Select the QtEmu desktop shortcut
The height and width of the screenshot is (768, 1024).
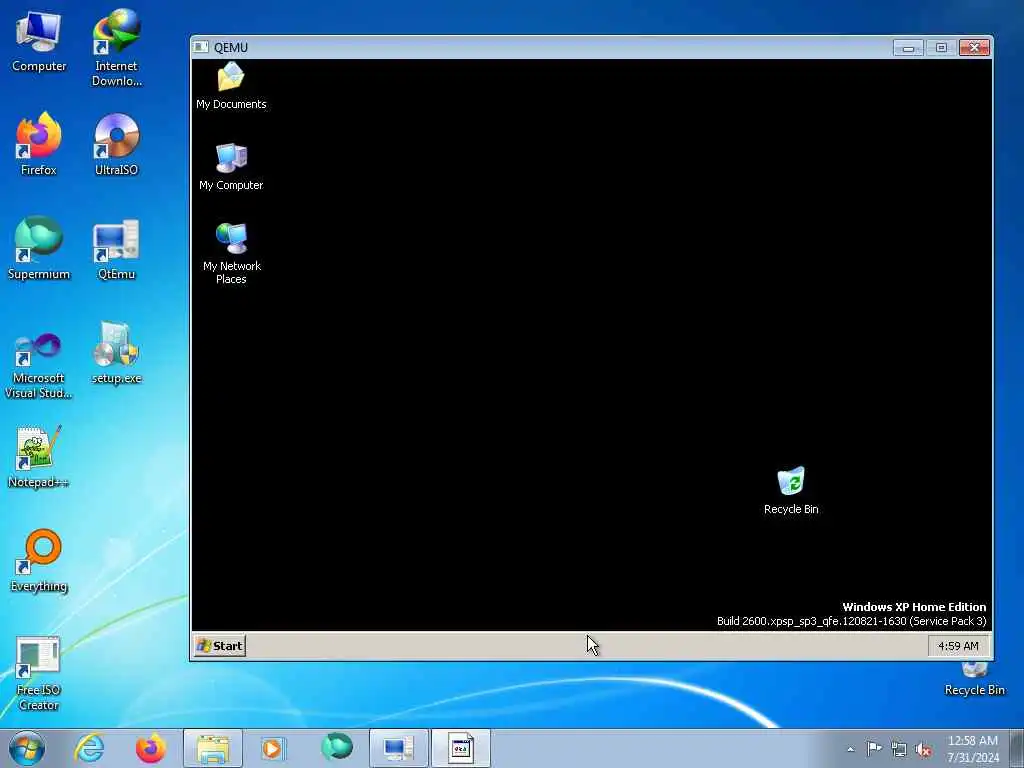click(x=116, y=249)
